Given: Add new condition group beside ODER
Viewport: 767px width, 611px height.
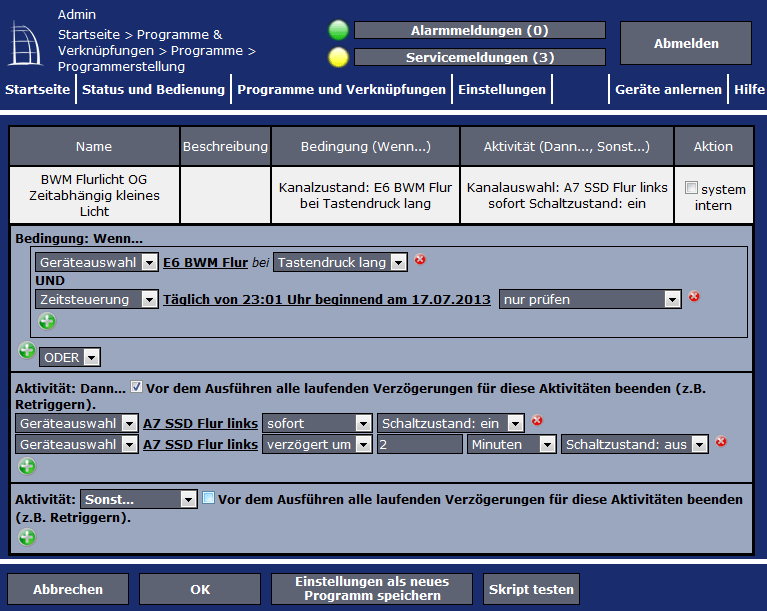Looking at the screenshot, I should [x=27, y=350].
